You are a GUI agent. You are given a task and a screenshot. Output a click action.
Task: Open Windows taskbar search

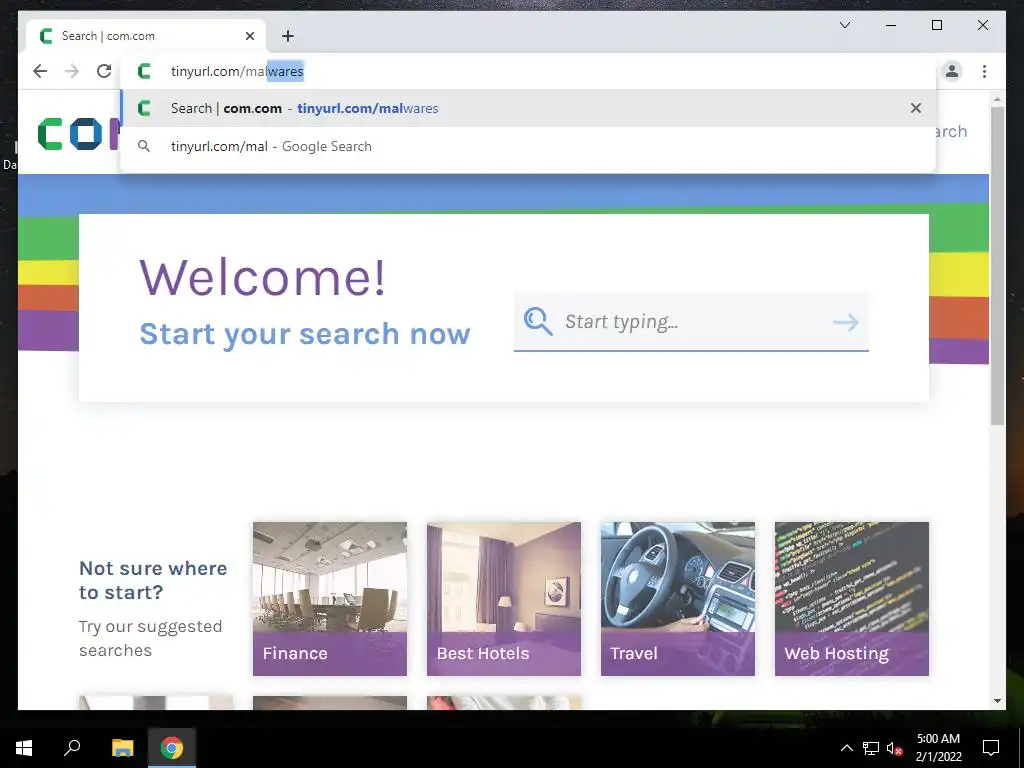tap(72, 748)
